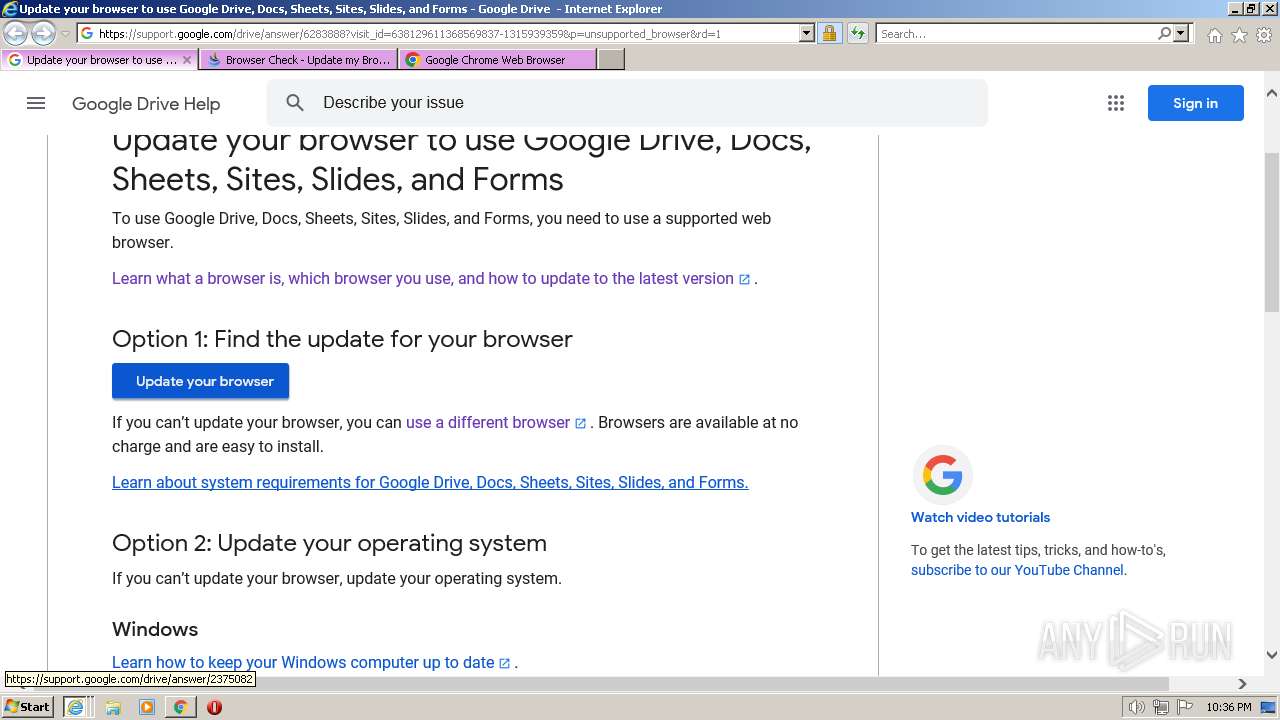Refresh the page with the refresh icon

pos(857,33)
